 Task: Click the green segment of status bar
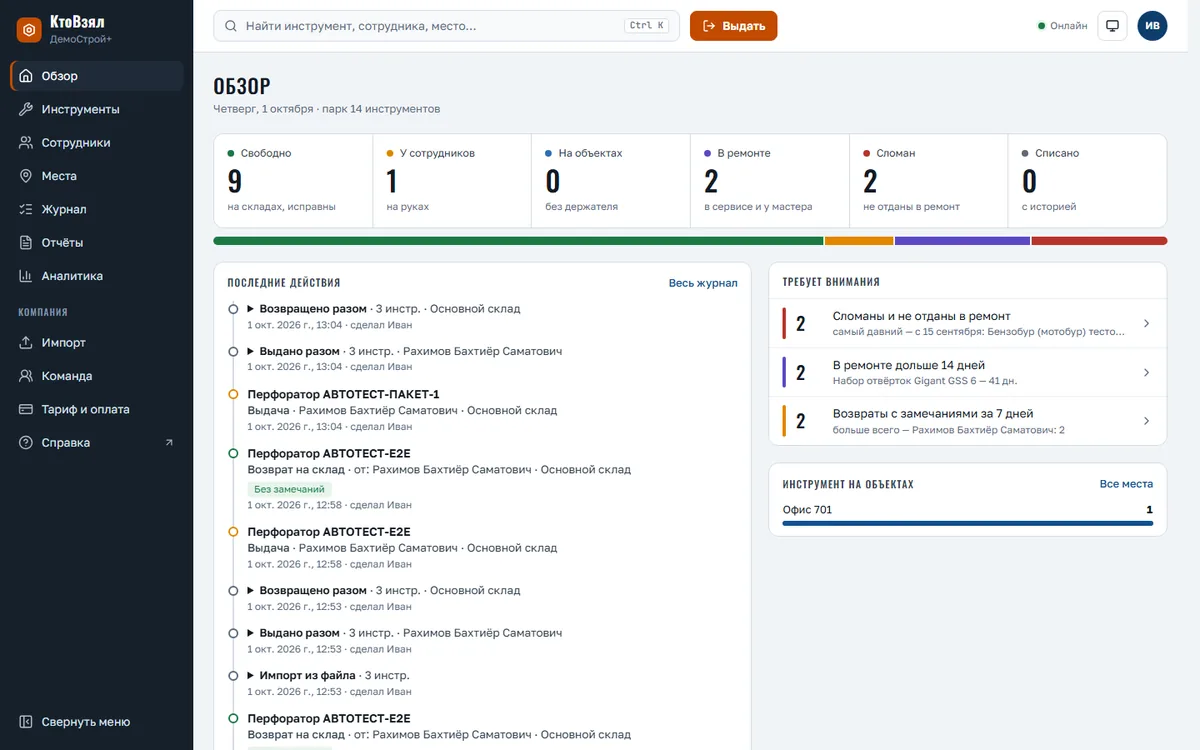point(518,241)
